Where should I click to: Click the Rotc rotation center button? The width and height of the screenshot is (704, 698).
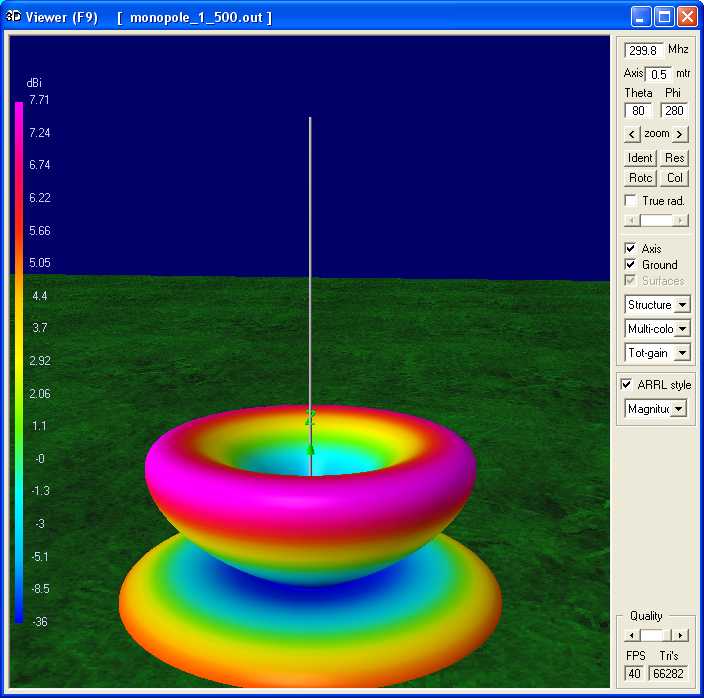pos(640,178)
